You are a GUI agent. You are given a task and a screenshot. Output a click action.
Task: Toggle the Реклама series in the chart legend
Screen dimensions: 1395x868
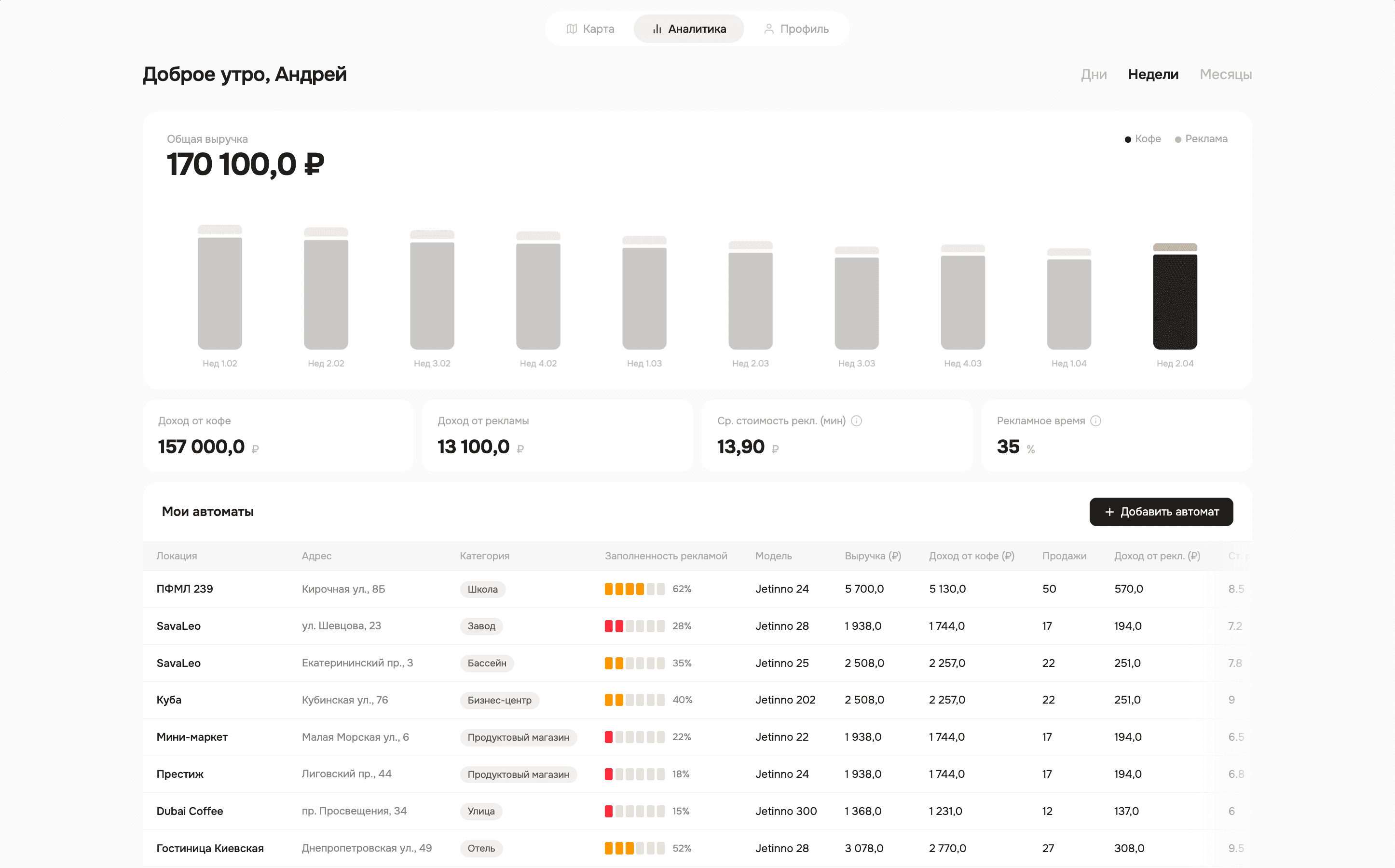point(1202,138)
